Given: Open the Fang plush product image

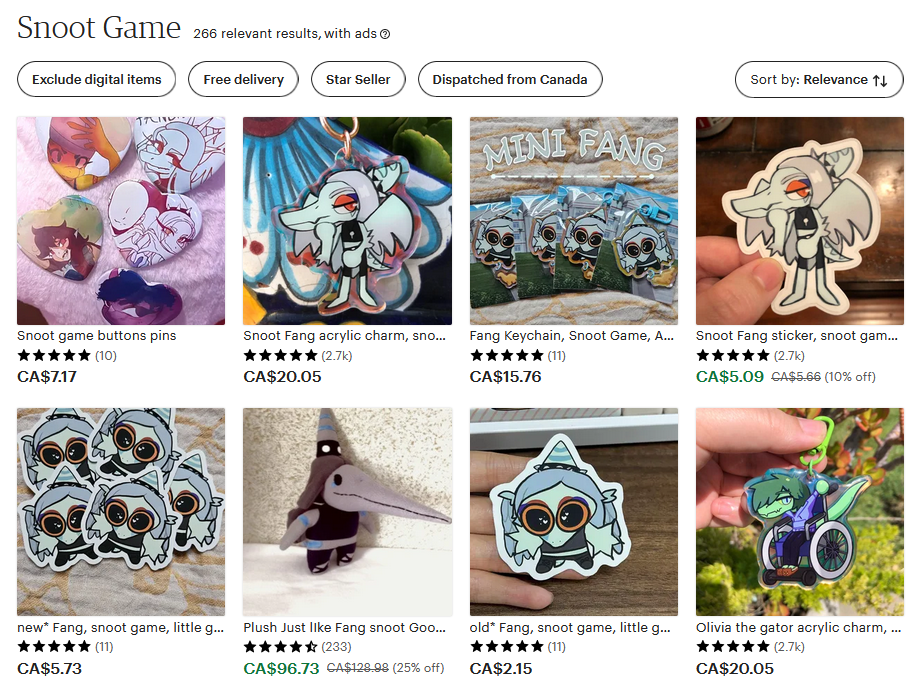Looking at the screenshot, I should [x=347, y=512].
